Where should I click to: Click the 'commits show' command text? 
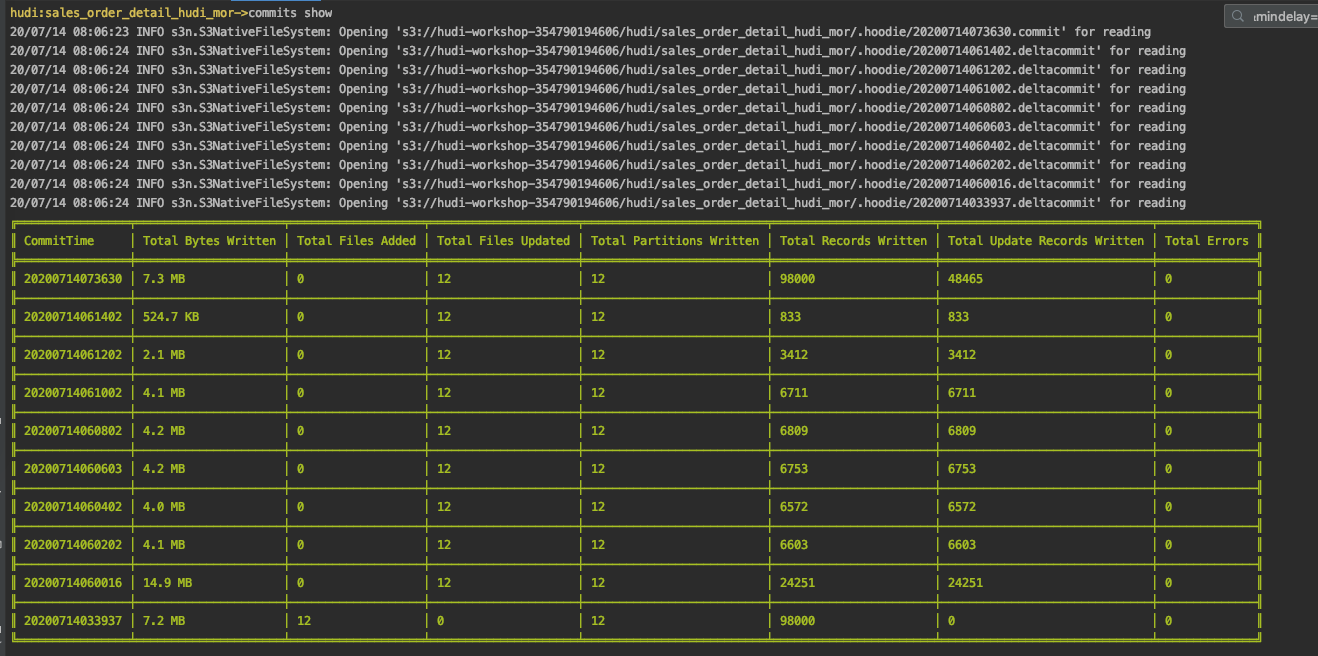290,13
